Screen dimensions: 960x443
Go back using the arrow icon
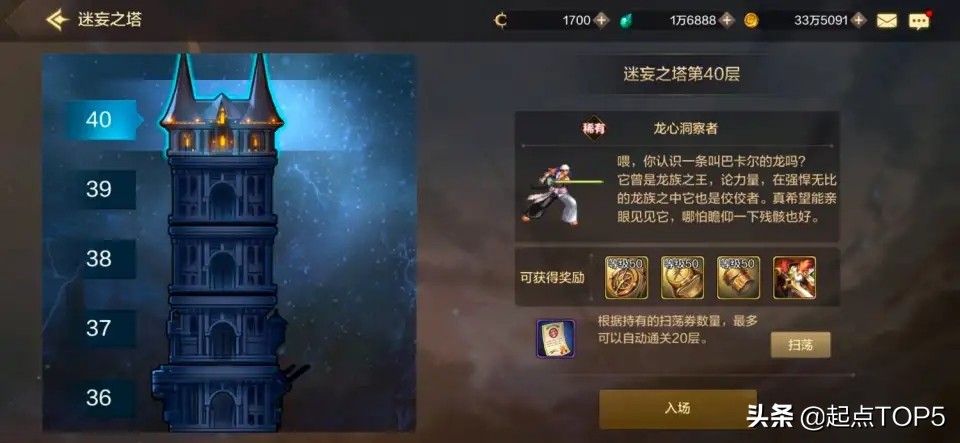tap(57, 20)
